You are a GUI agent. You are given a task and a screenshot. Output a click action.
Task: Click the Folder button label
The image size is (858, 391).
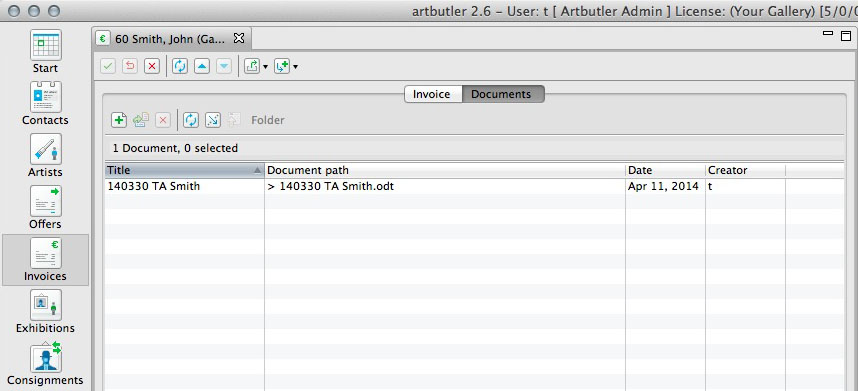(x=268, y=120)
